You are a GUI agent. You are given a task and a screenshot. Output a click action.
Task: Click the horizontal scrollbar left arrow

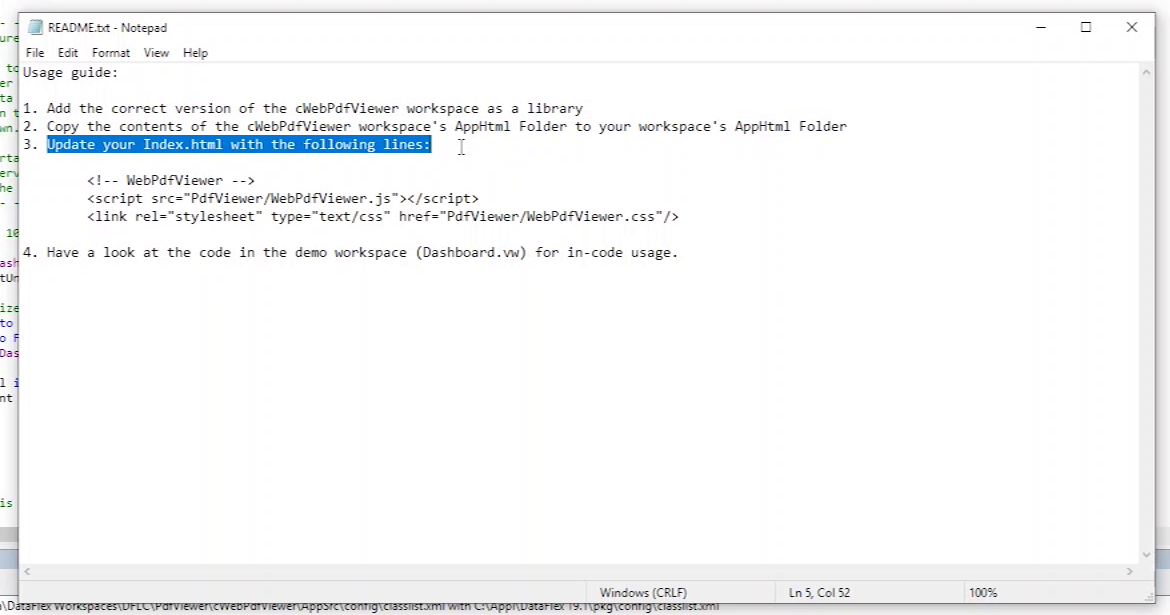tap(27, 572)
